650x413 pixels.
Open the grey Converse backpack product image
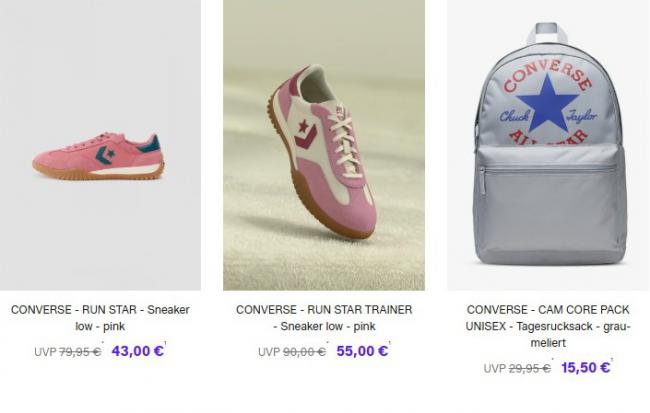click(x=548, y=145)
